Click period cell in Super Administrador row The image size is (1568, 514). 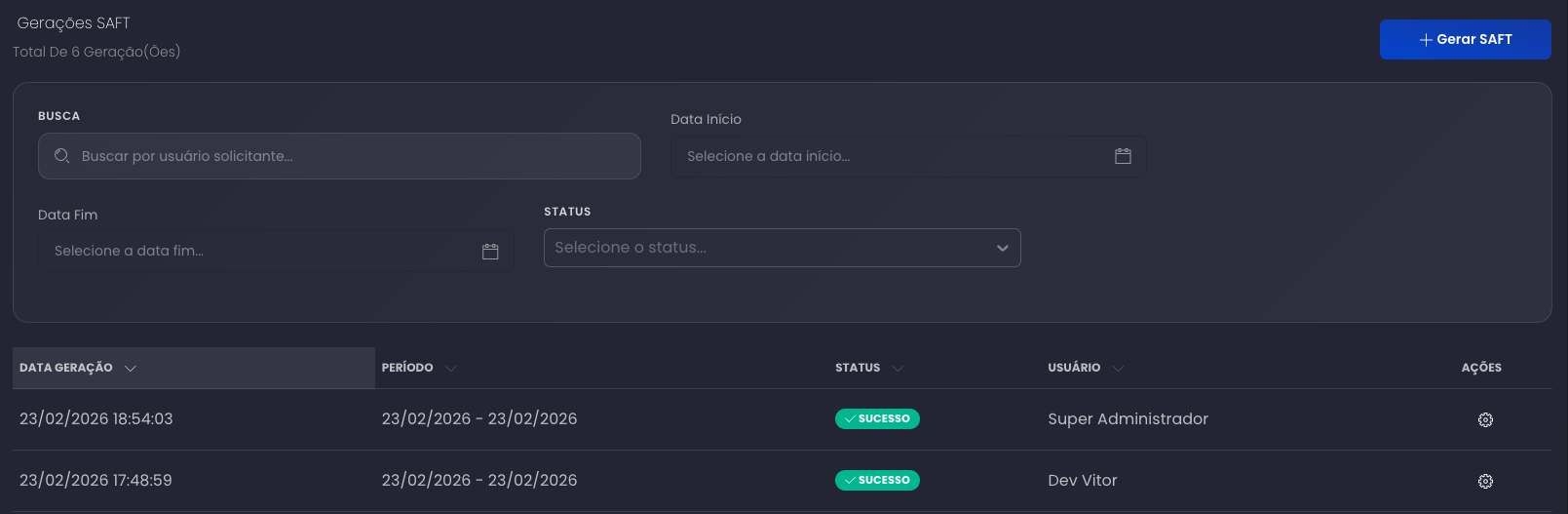[479, 418]
